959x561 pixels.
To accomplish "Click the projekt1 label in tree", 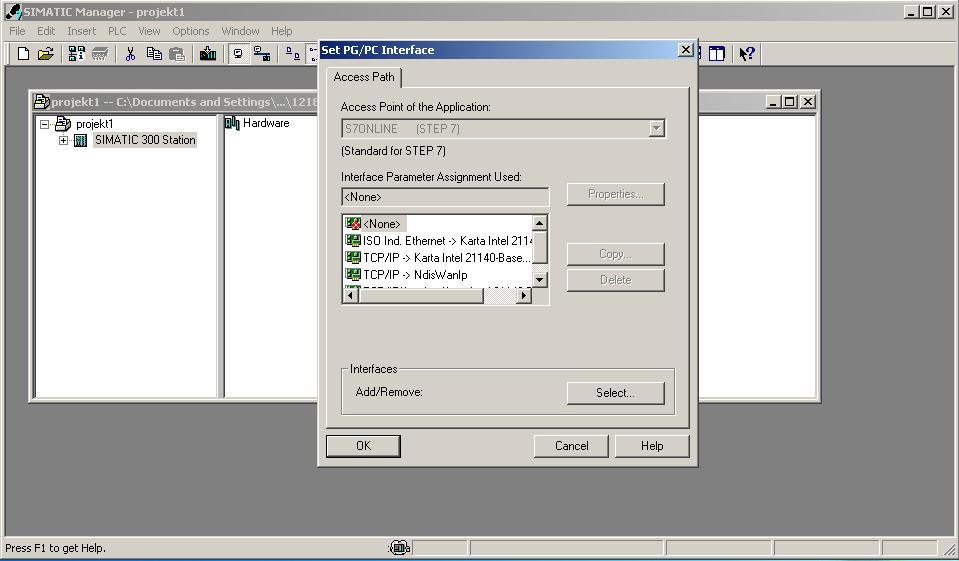I will [95, 124].
